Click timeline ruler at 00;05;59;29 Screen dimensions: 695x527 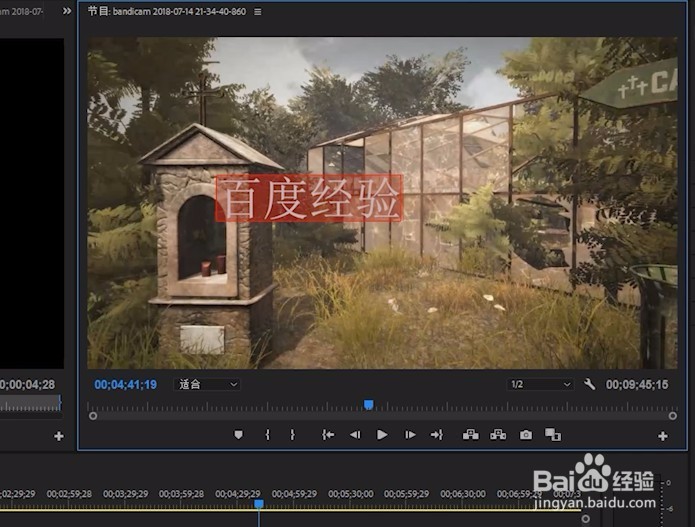(x=406, y=493)
